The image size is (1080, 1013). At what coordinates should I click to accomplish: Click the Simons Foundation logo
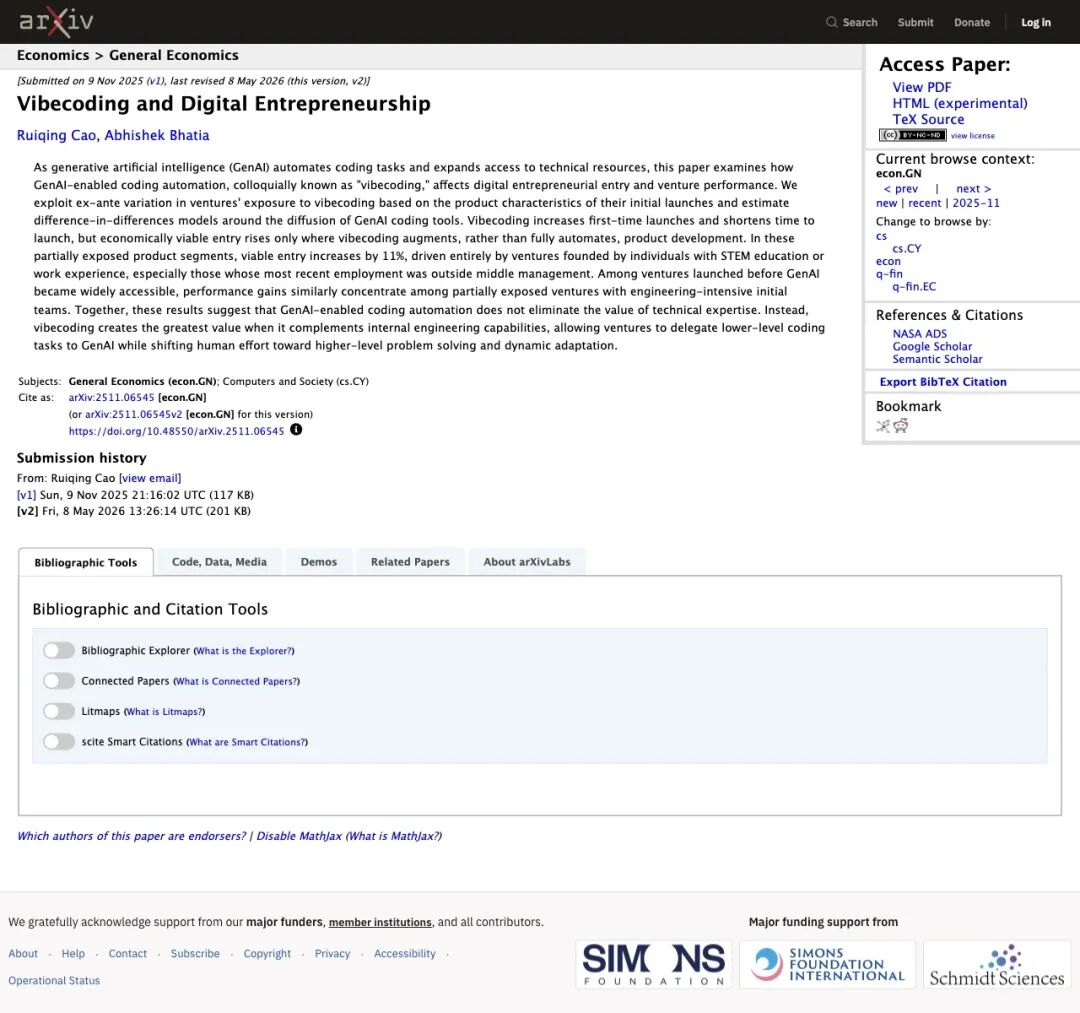click(x=654, y=965)
